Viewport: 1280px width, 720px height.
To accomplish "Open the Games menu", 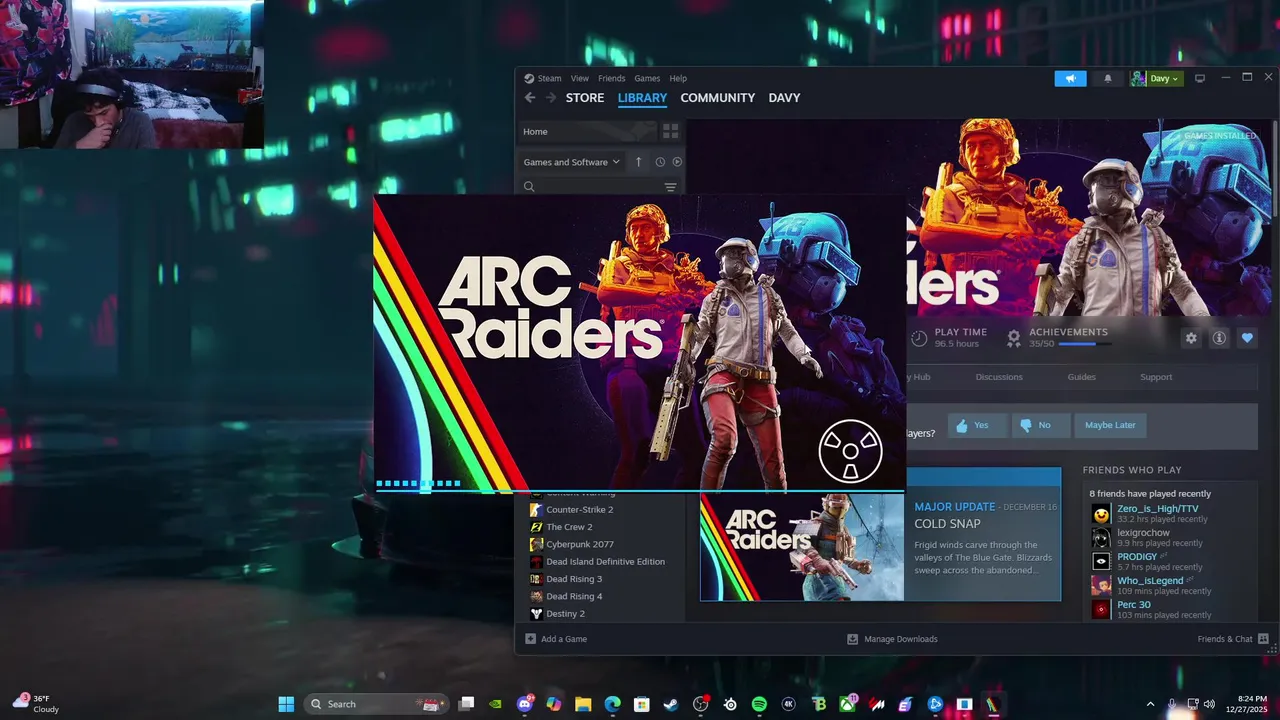I will (x=647, y=78).
